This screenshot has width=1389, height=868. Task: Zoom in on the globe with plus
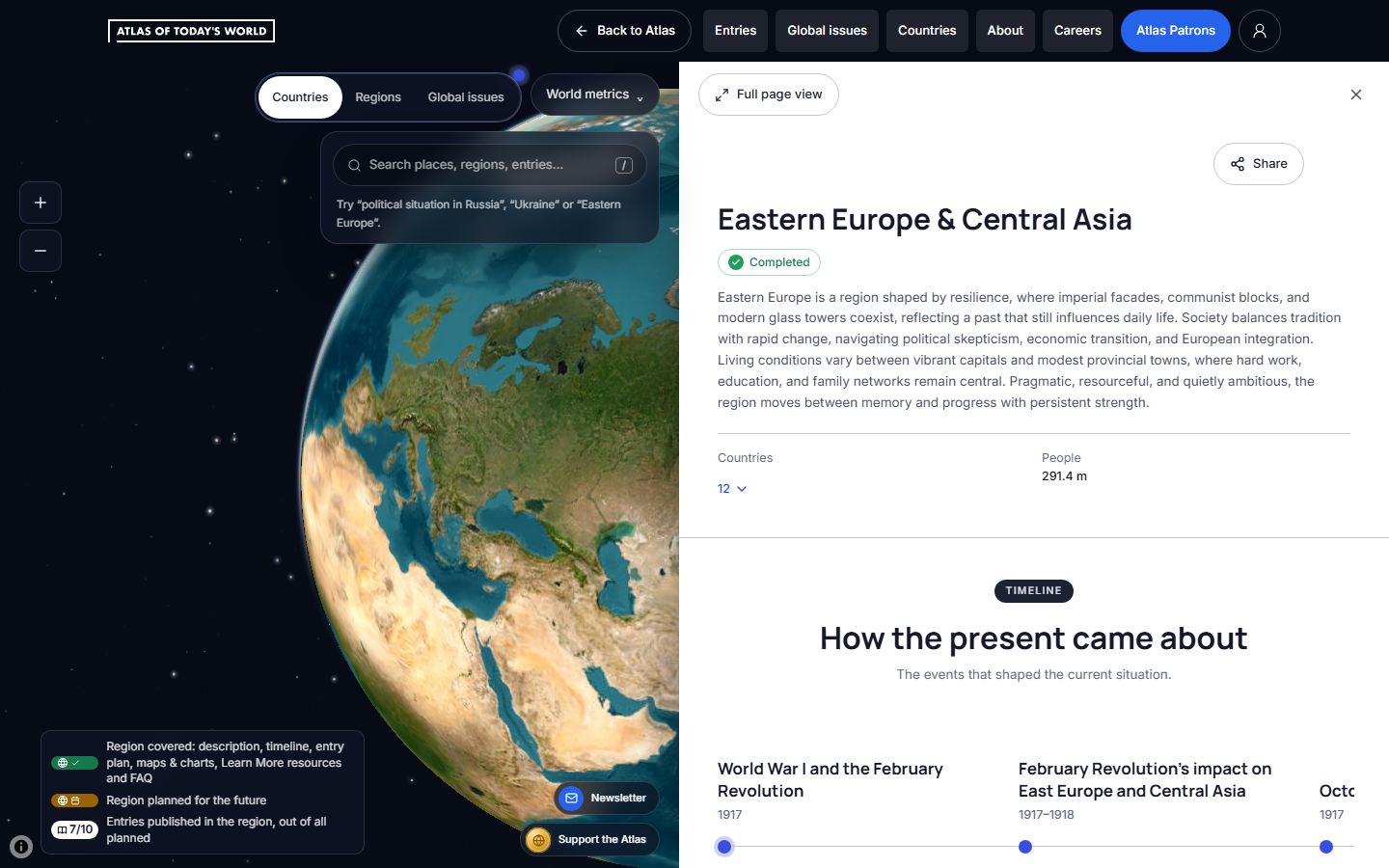pos(41,203)
